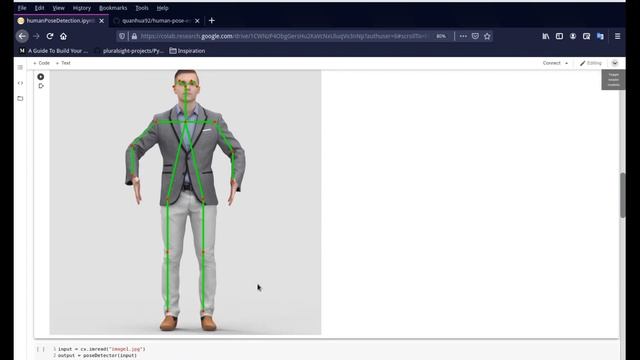Viewport: 640px width, 360px height.
Task: Collapse the Colab header with chevron toggle
Action: pyautogui.click(x=615, y=63)
